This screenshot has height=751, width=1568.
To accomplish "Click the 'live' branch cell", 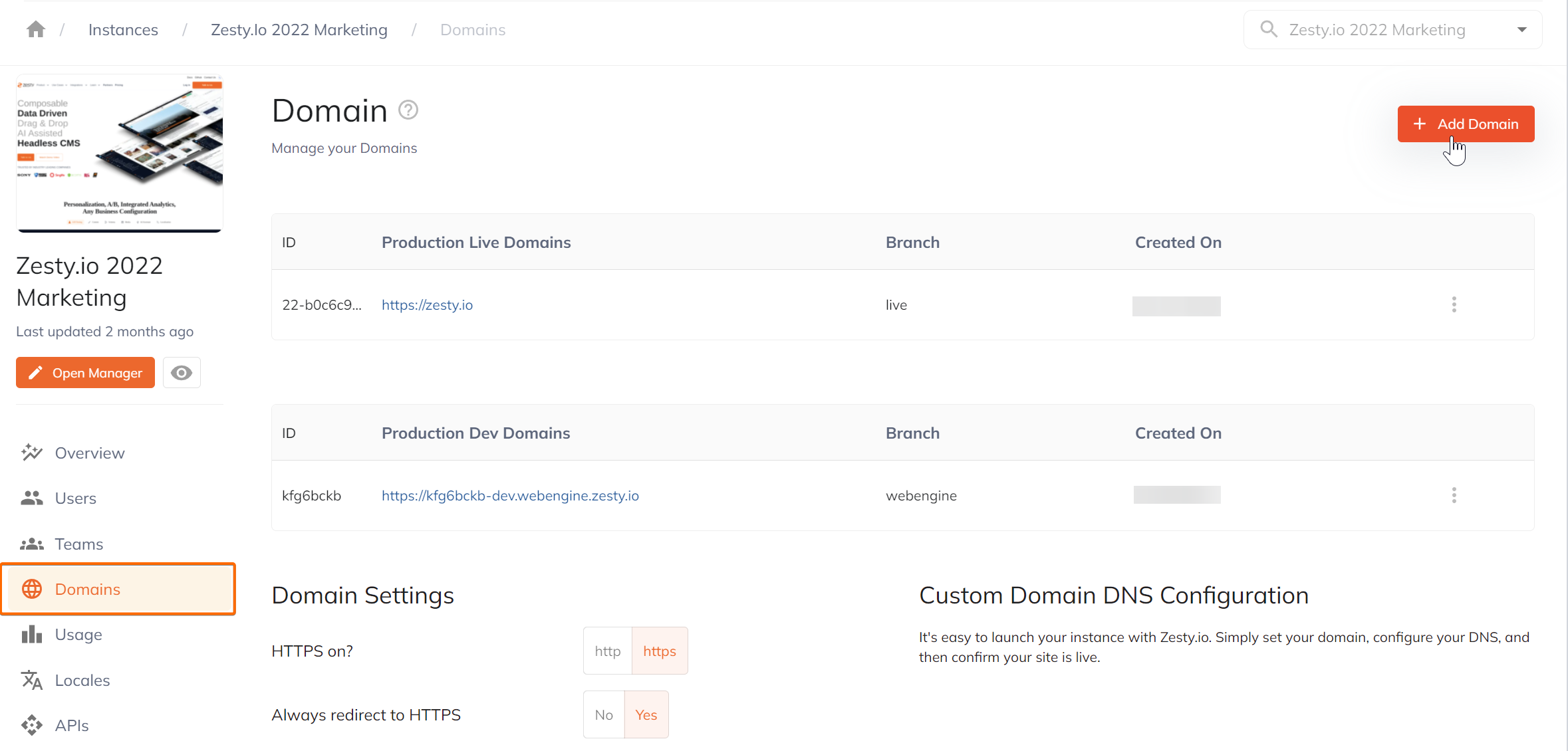I will point(896,304).
